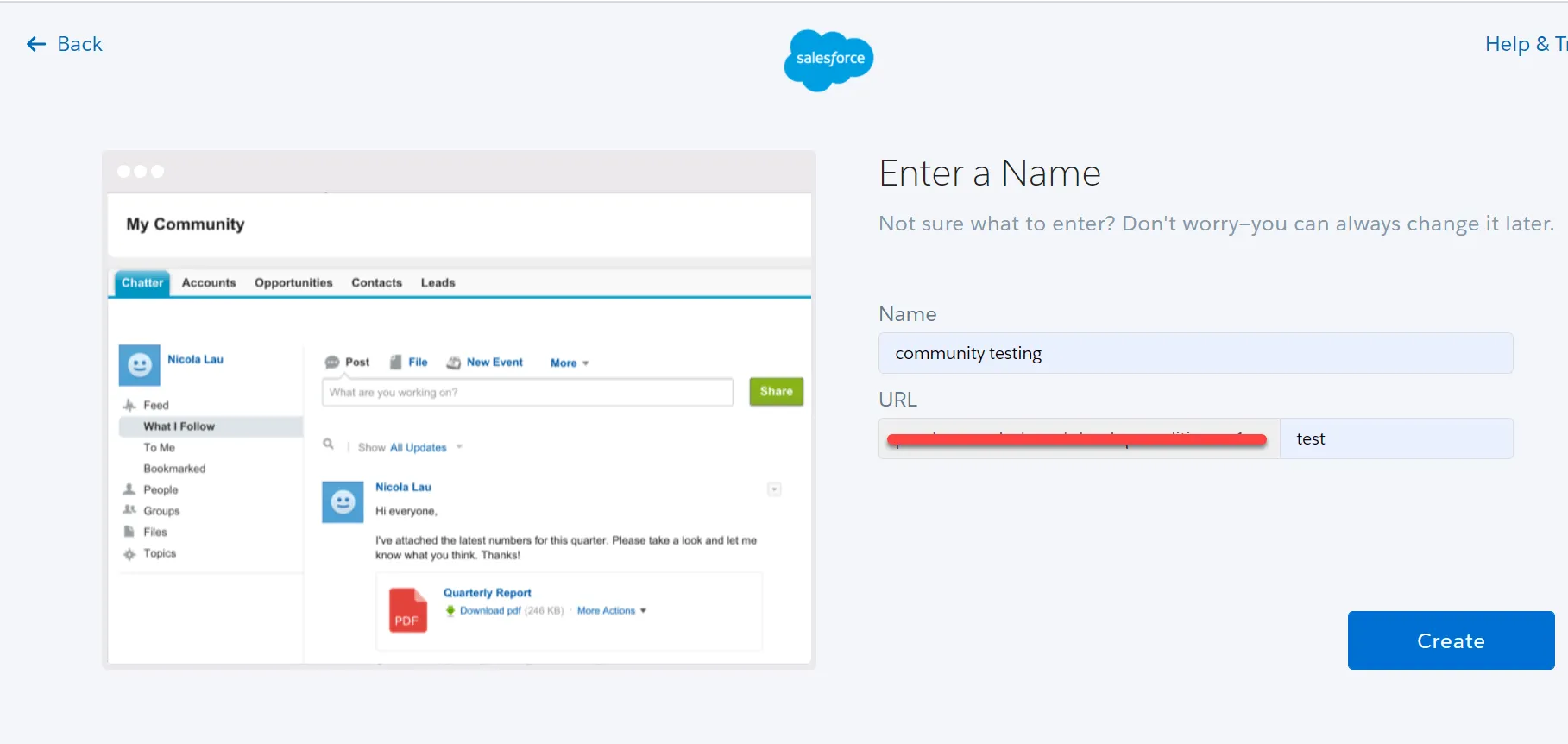The width and height of the screenshot is (1568, 744).
Task: Click the 'Hi everyone,' post text
Action: (406, 511)
